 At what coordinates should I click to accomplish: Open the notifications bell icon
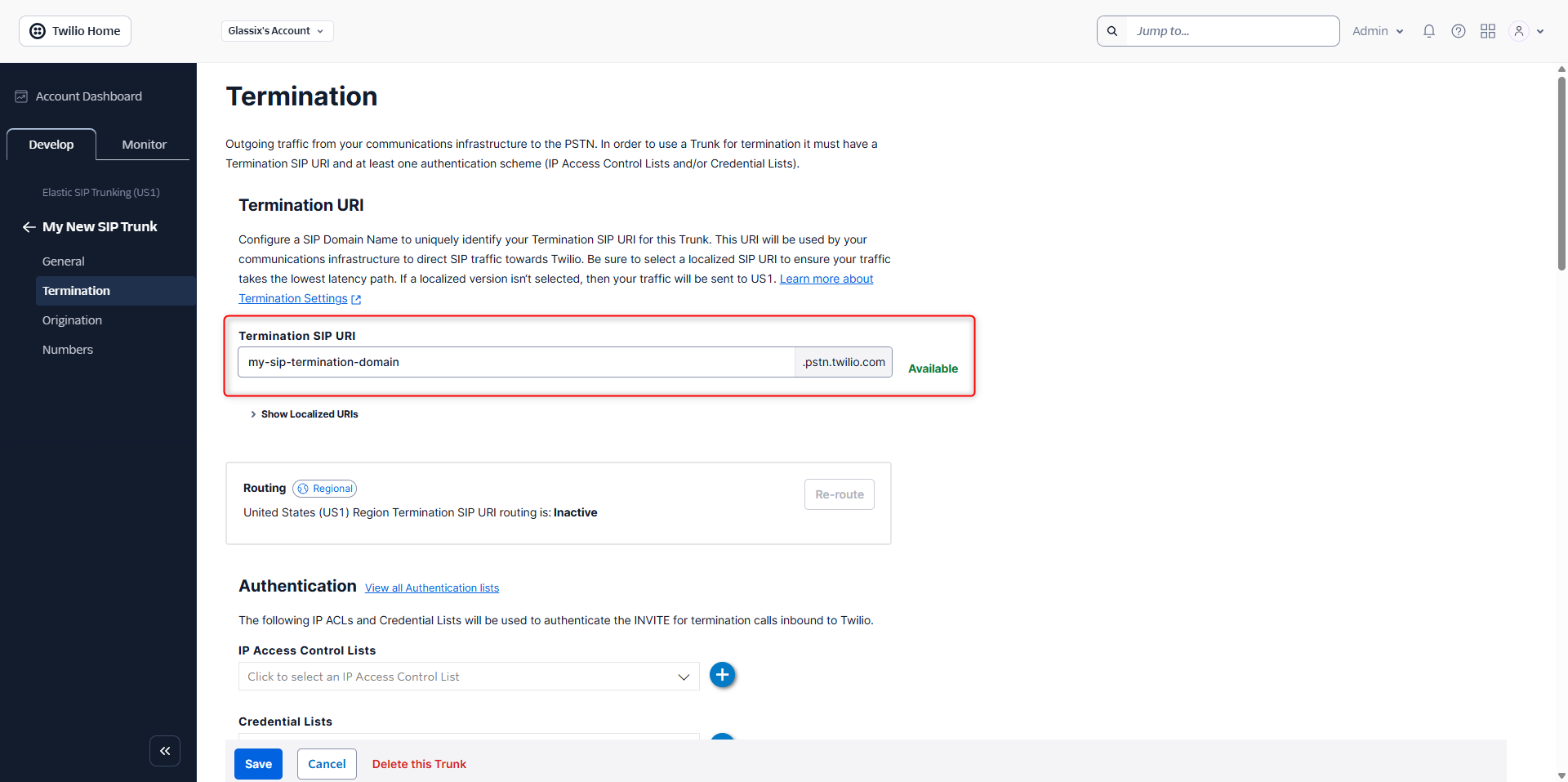point(1429,31)
